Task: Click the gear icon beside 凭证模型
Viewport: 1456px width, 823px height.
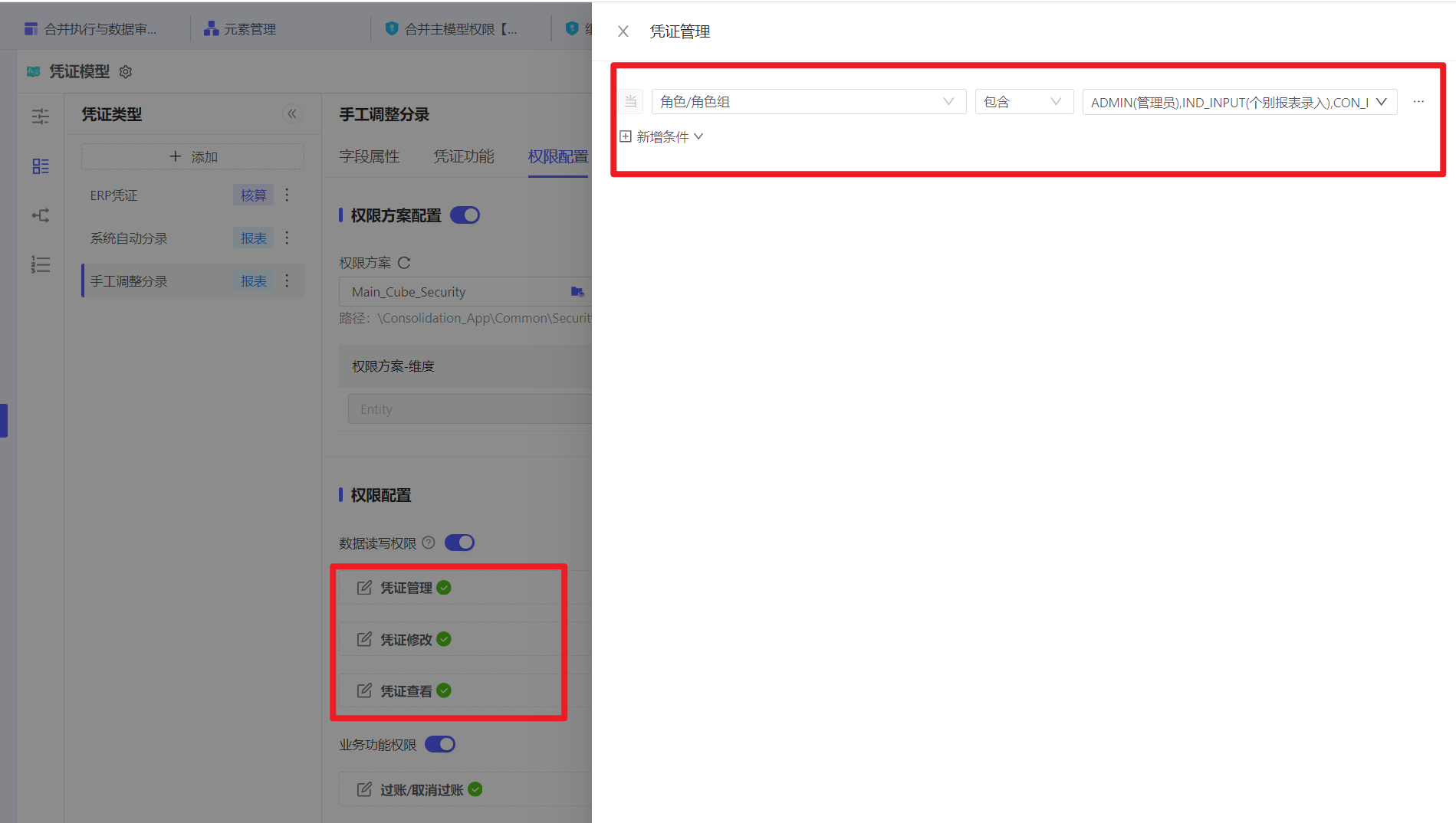Action: click(x=126, y=71)
